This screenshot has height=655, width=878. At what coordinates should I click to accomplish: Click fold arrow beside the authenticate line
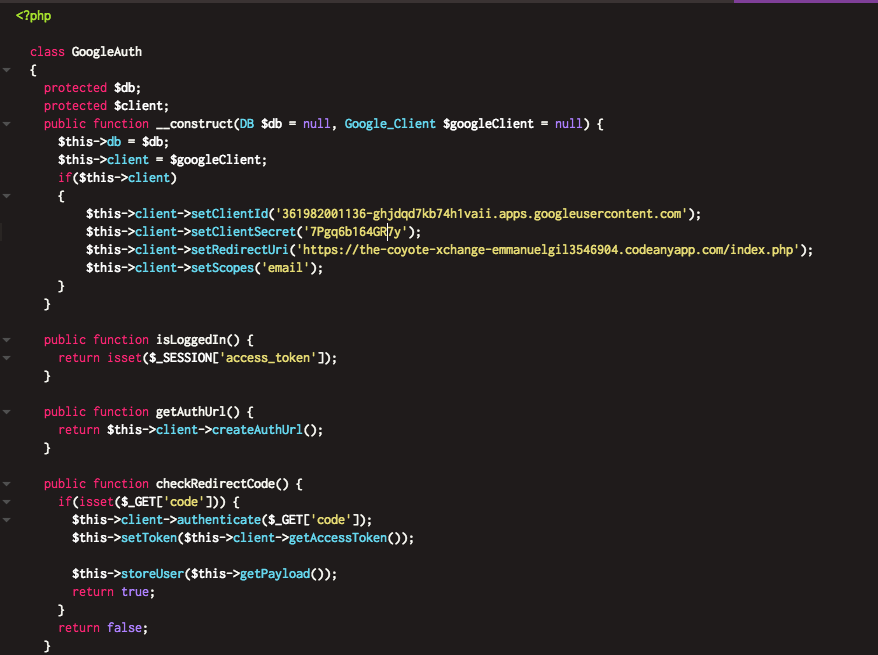click(7, 520)
